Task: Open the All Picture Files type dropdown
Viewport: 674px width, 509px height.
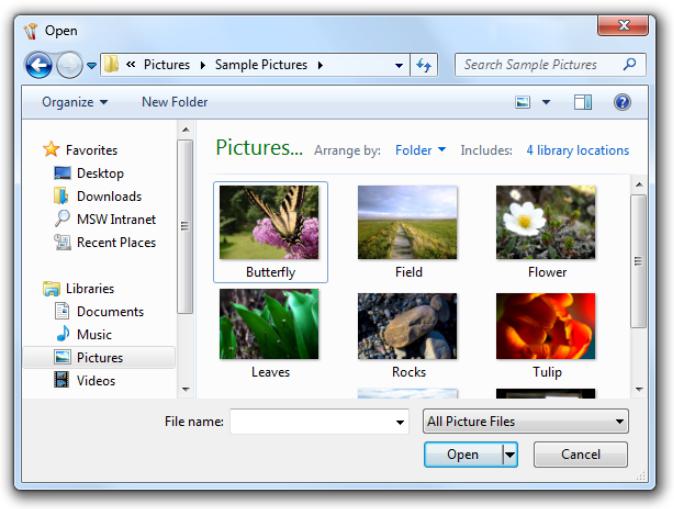Action: (525, 421)
